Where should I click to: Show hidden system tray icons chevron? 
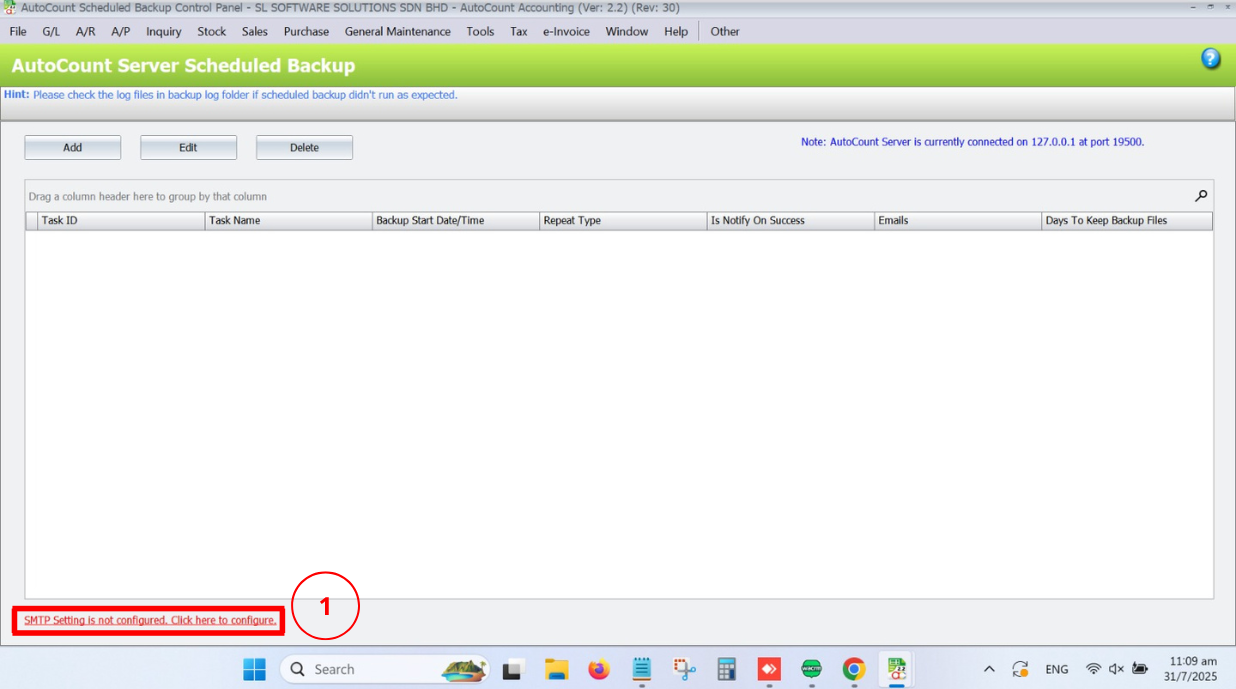(x=989, y=669)
